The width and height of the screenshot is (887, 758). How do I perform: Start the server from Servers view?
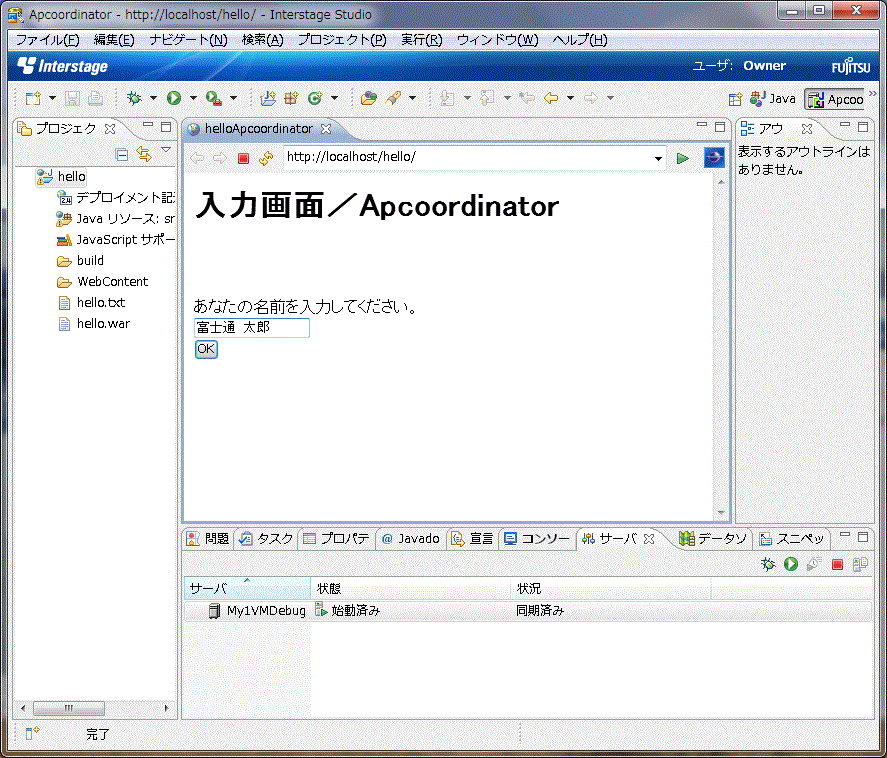791,564
